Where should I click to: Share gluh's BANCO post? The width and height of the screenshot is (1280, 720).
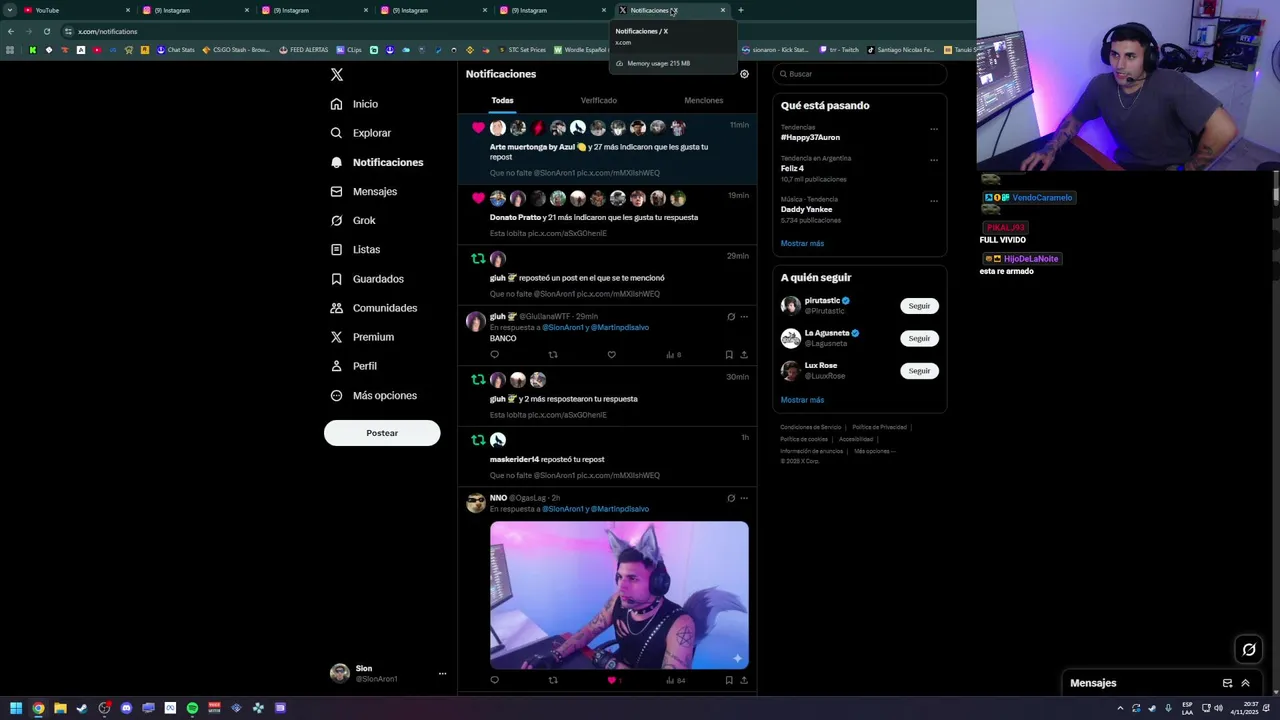[744, 354]
